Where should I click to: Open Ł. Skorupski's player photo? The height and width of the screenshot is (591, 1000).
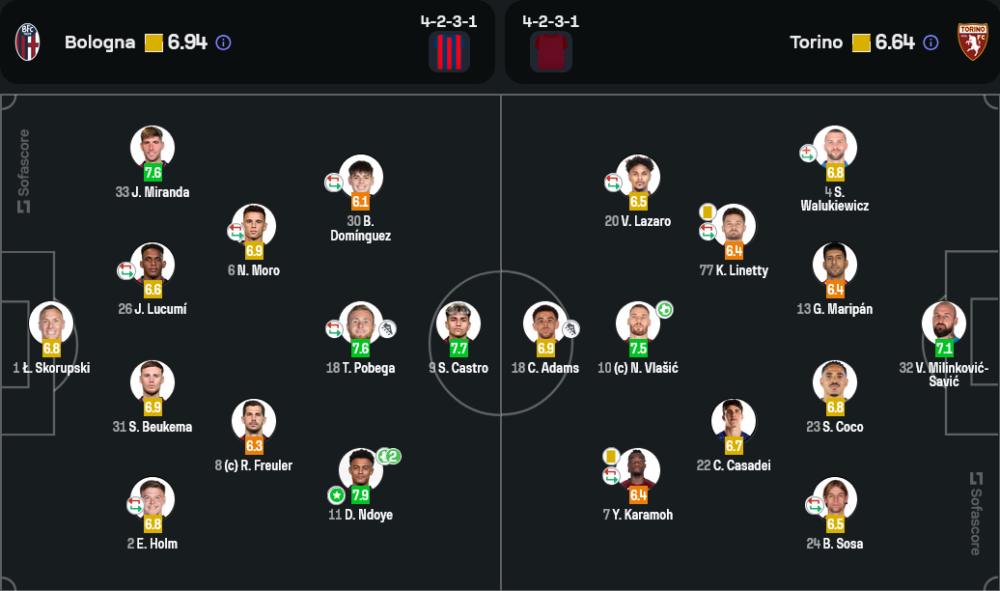(x=51, y=323)
